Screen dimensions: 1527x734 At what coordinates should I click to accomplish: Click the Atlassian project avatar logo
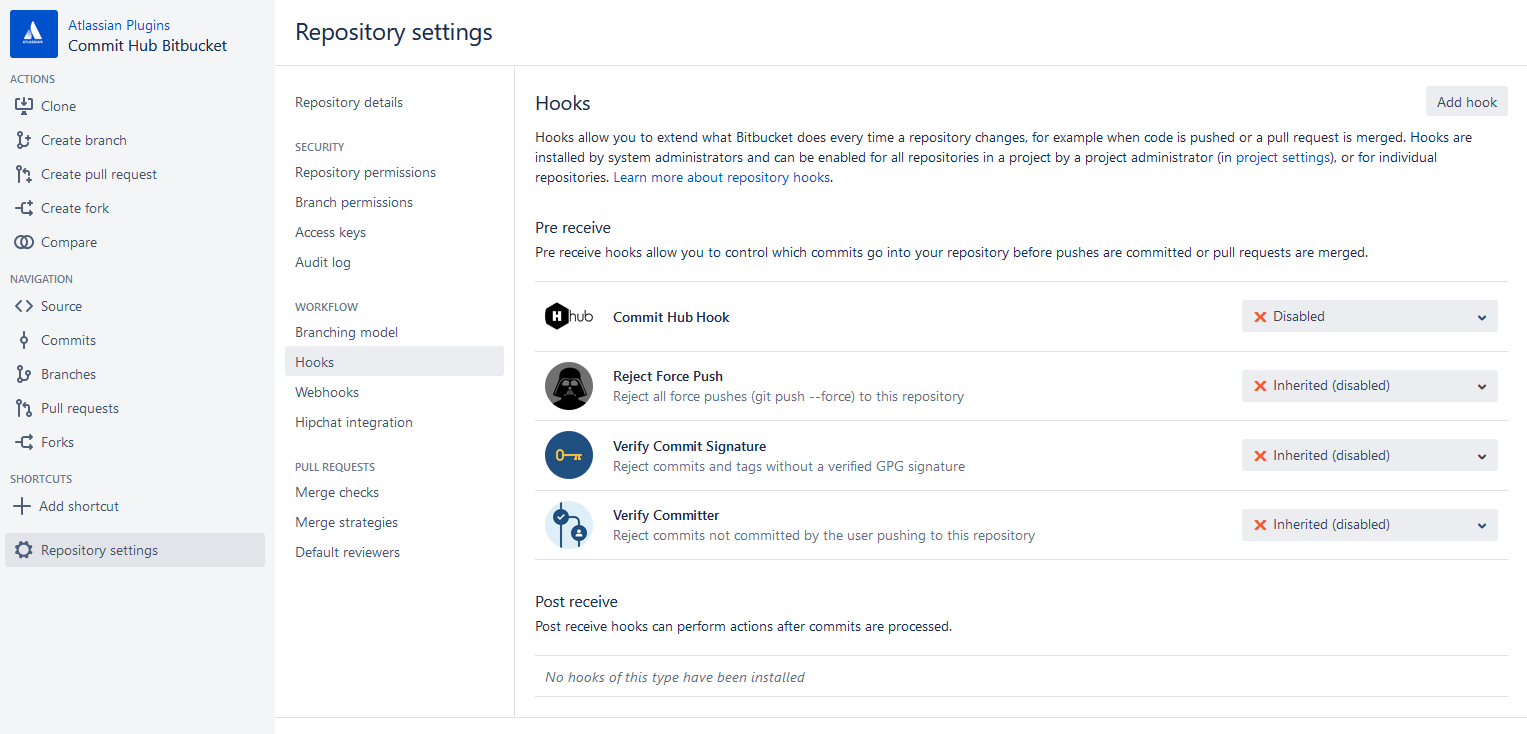(34, 34)
